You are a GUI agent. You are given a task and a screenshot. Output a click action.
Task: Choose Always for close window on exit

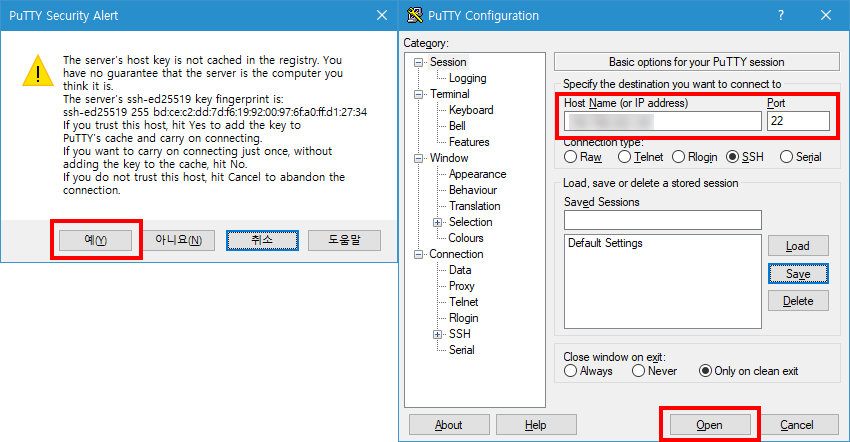588,371
